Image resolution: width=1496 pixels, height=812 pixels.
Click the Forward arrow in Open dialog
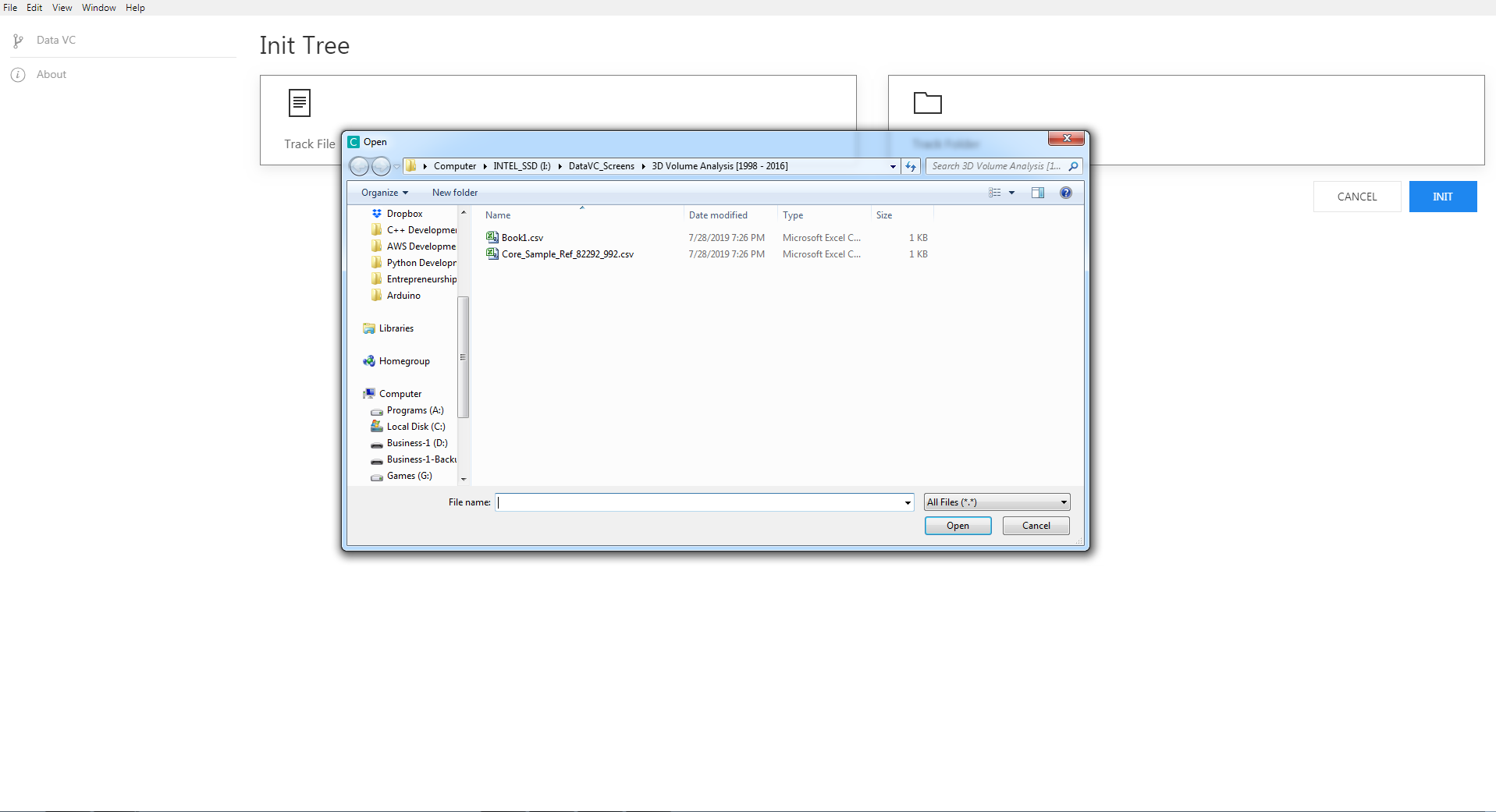point(380,166)
